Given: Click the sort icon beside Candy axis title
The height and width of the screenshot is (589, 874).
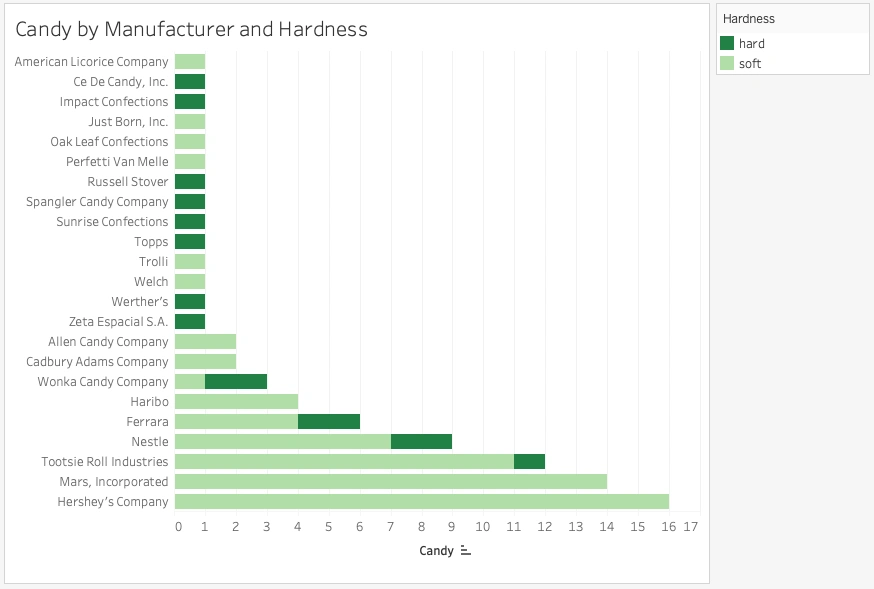Looking at the screenshot, I should click(465, 551).
